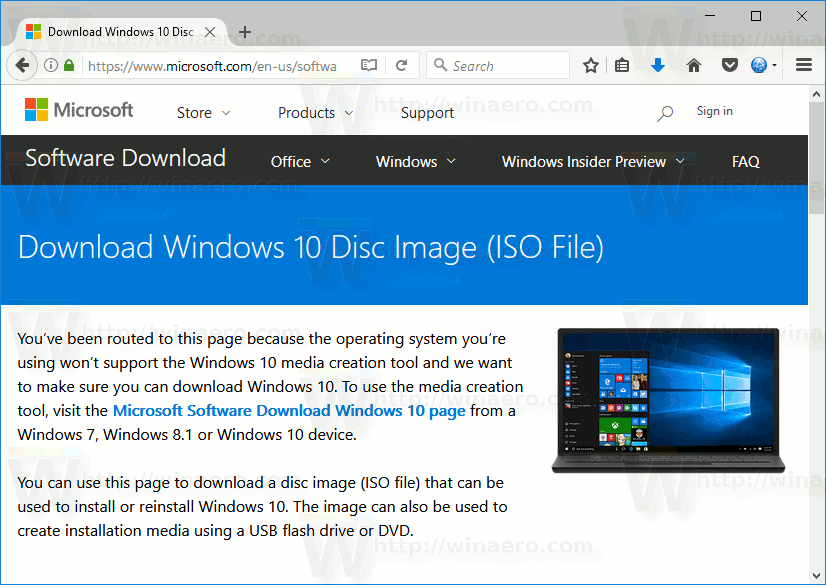Show site information via the info icon

(x=51, y=65)
